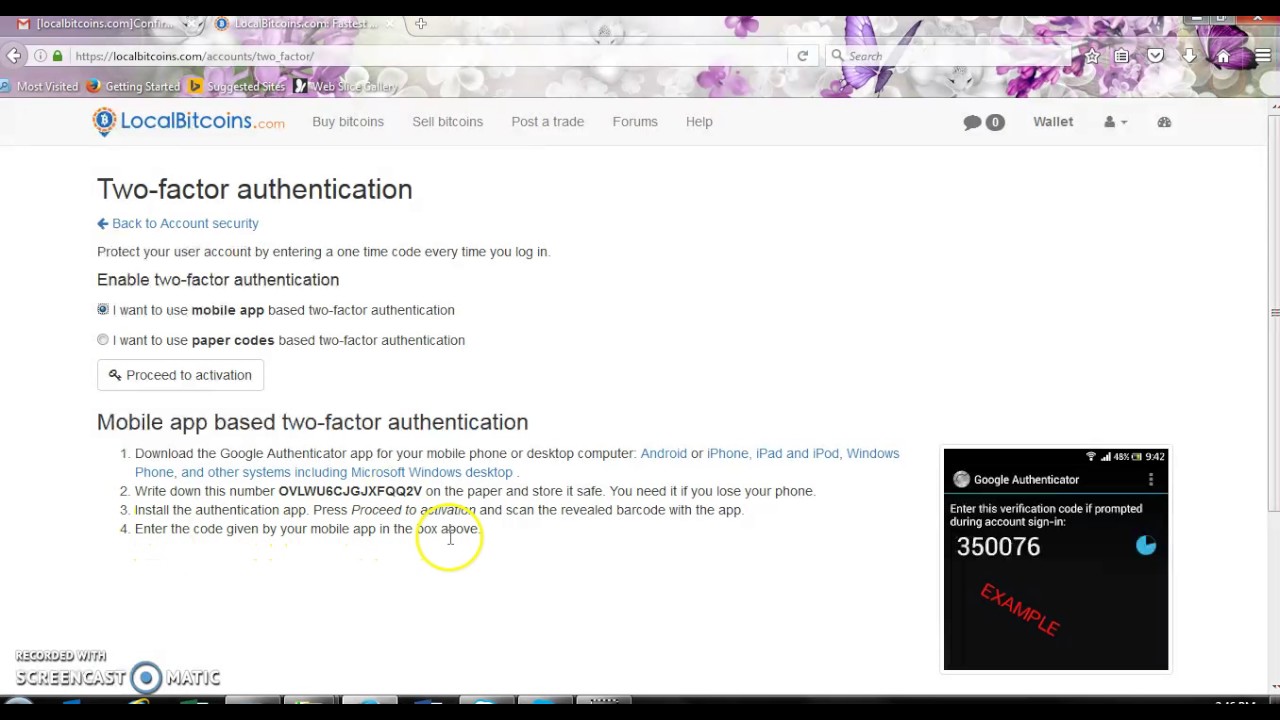Image resolution: width=1280 pixels, height=720 pixels.
Task: Reload the page with the refresh icon
Action: (x=802, y=56)
